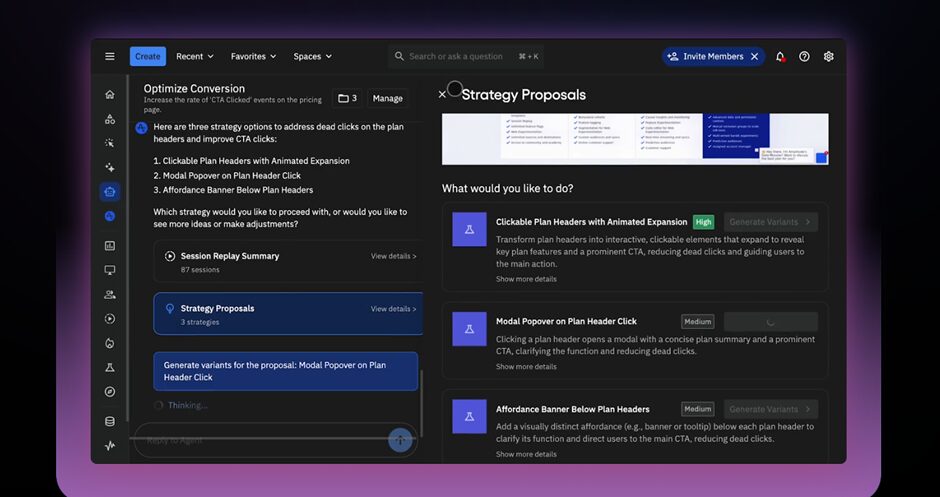
Task: Expand the Spaces dropdown
Action: tap(312, 57)
